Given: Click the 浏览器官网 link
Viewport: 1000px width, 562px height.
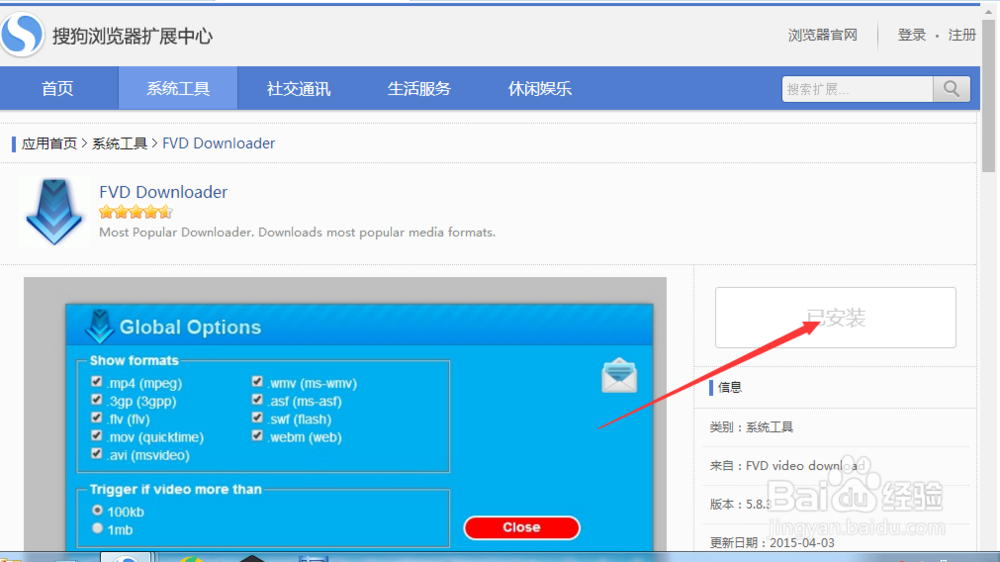Looking at the screenshot, I should (x=823, y=35).
